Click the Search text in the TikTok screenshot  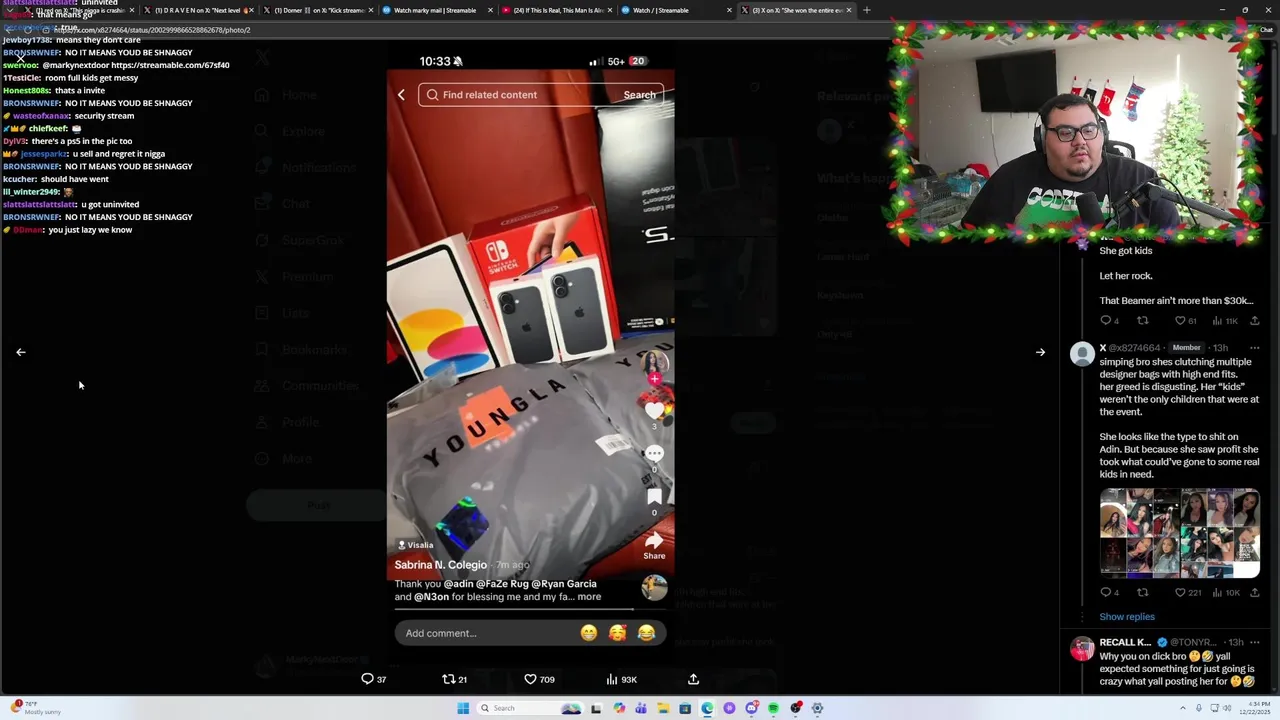coord(640,95)
